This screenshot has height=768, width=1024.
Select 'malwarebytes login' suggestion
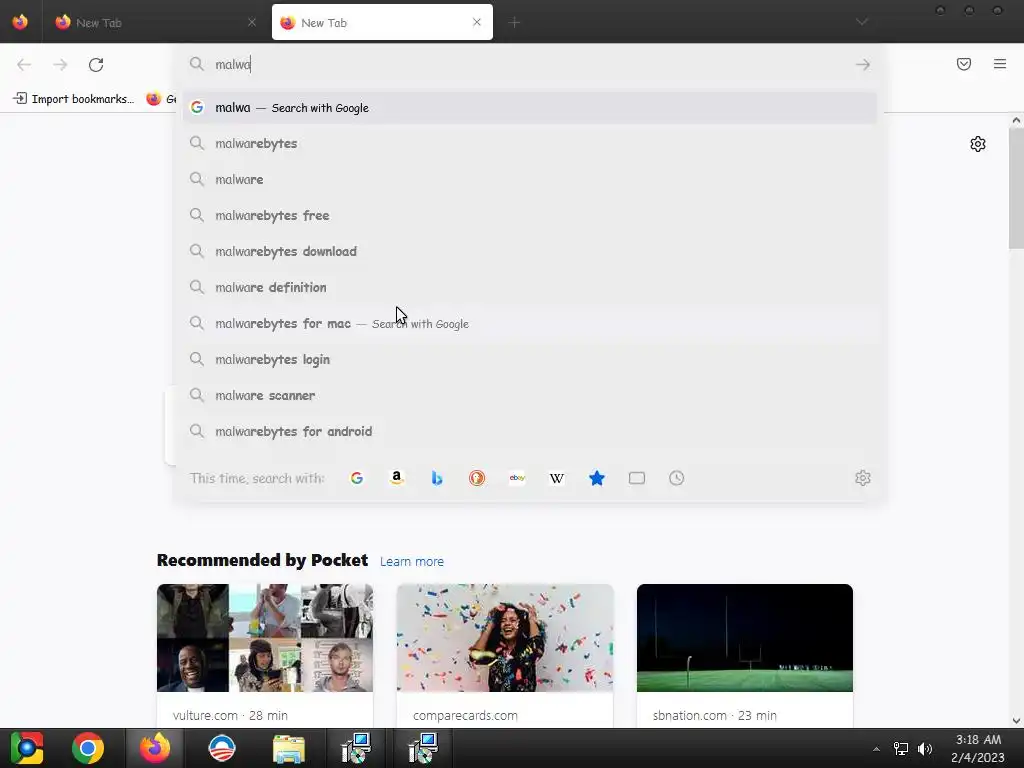pos(530,359)
